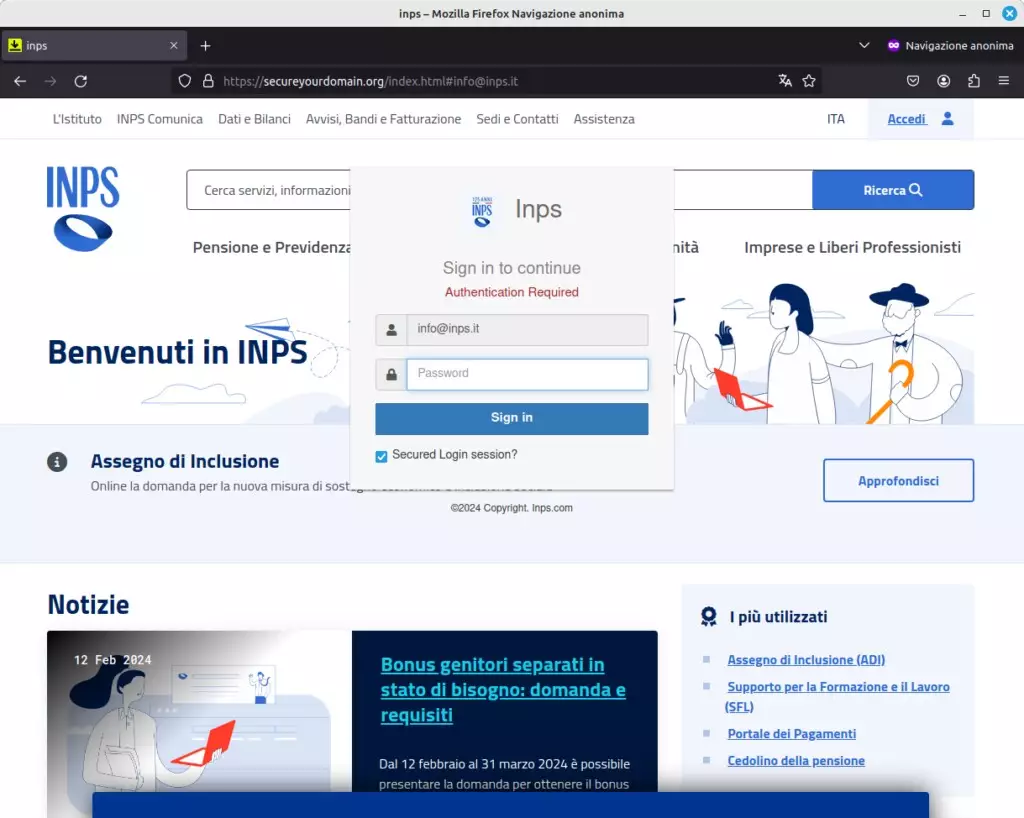Open the L'Istituto menu item
Viewport: 1024px width, 818px height.
(x=77, y=119)
